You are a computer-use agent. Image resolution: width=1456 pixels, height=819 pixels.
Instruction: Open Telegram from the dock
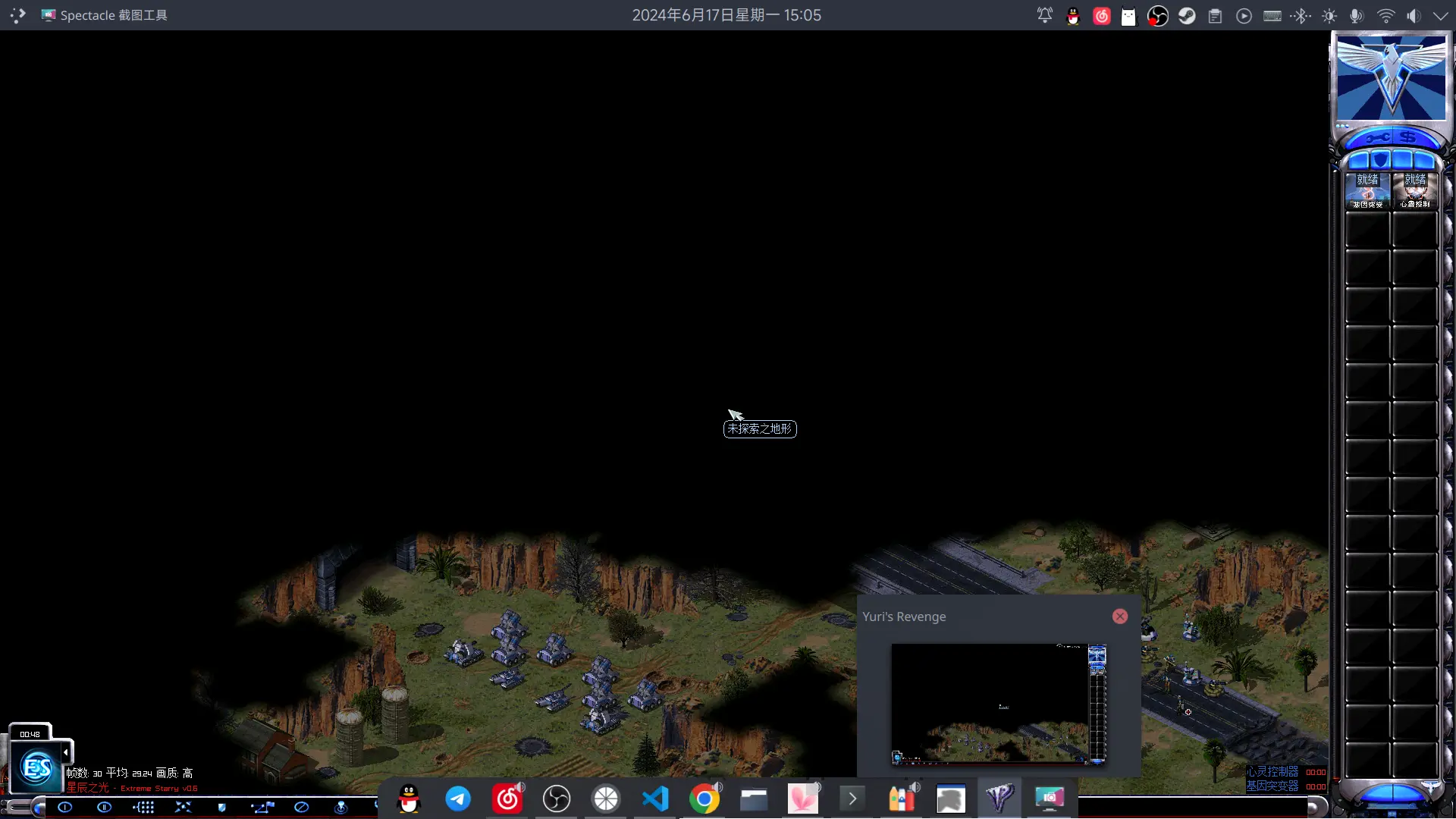pos(458,799)
